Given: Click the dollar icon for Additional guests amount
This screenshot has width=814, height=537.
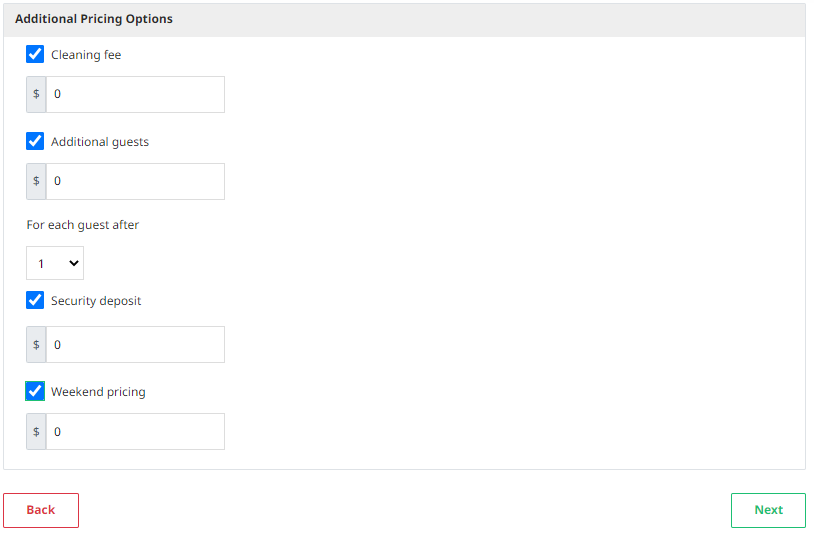Looking at the screenshot, I should pyautogui.click(x=36, y=181).
